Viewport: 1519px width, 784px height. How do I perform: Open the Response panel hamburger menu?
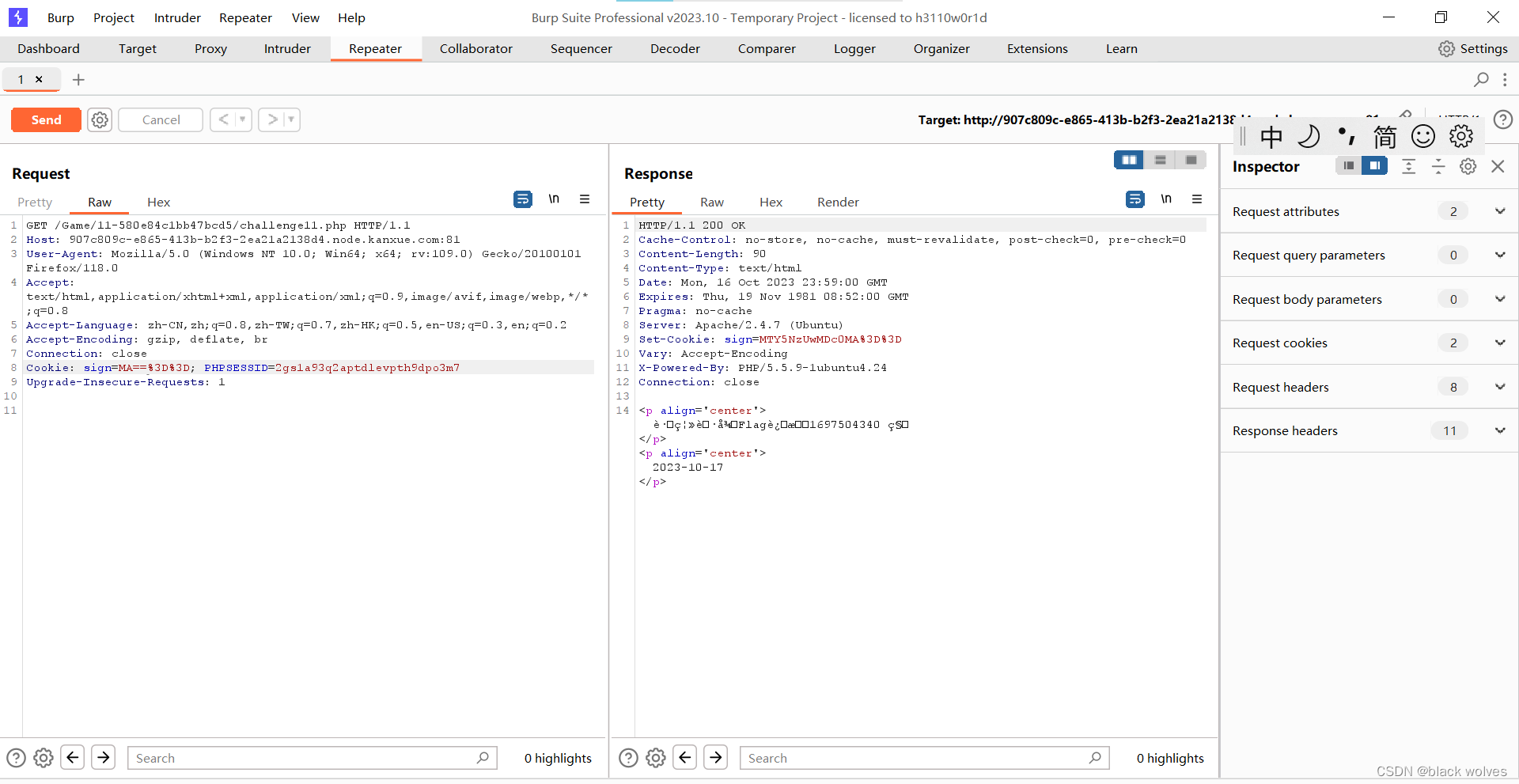pyautogui.click(x=1197, y=199)
